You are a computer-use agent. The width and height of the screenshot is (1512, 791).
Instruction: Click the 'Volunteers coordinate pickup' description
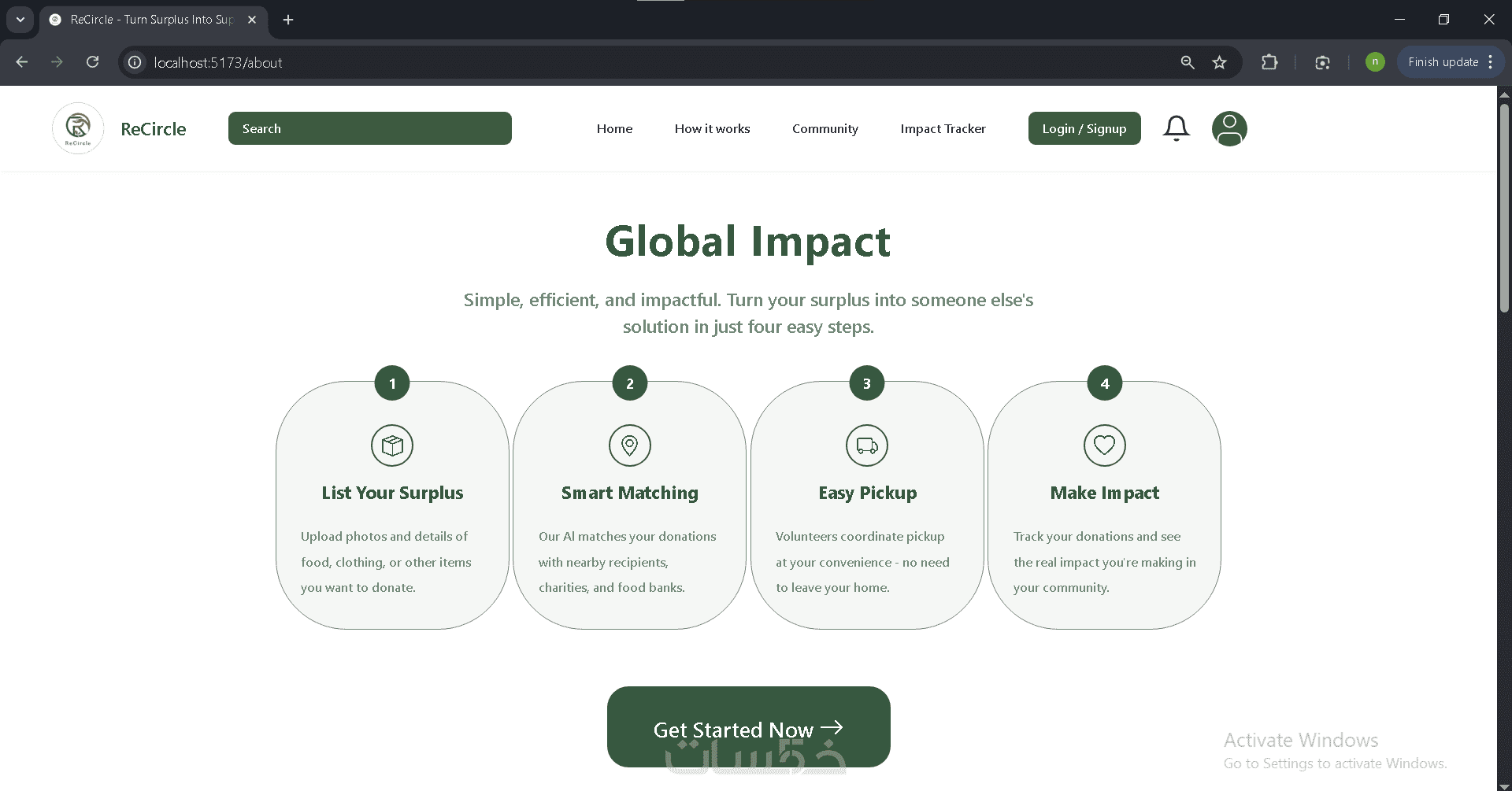[x=862, y=562]
